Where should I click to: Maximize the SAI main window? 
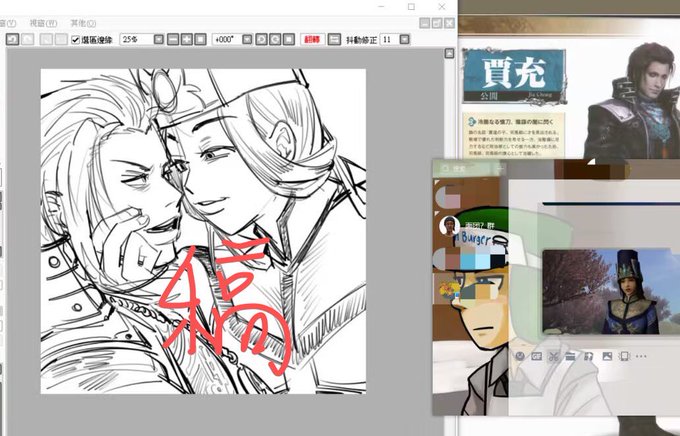pyautogui.click(x=411, y=7)
